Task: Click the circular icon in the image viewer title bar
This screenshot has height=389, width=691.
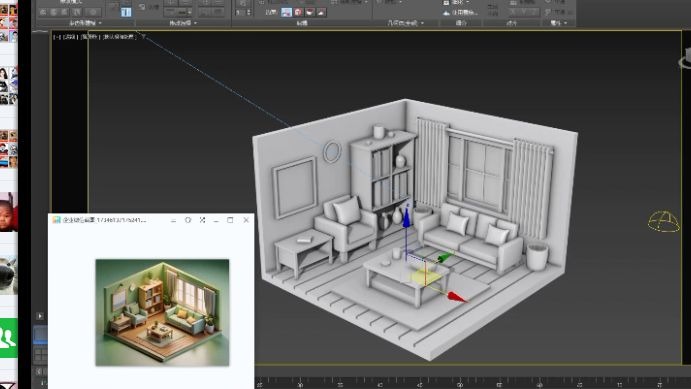Action: [188, 220]
